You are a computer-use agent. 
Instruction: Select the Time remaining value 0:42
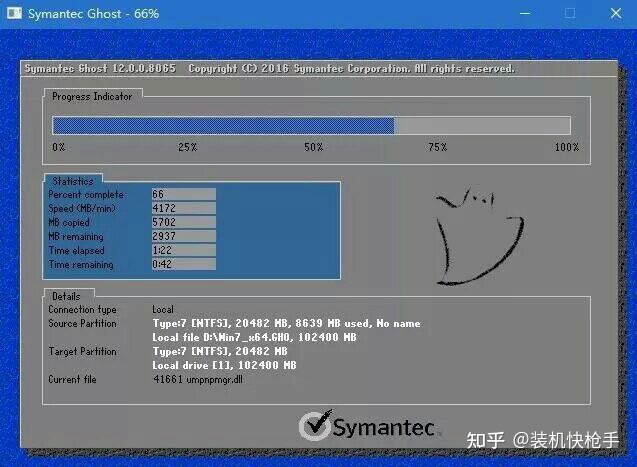[184, 264]
